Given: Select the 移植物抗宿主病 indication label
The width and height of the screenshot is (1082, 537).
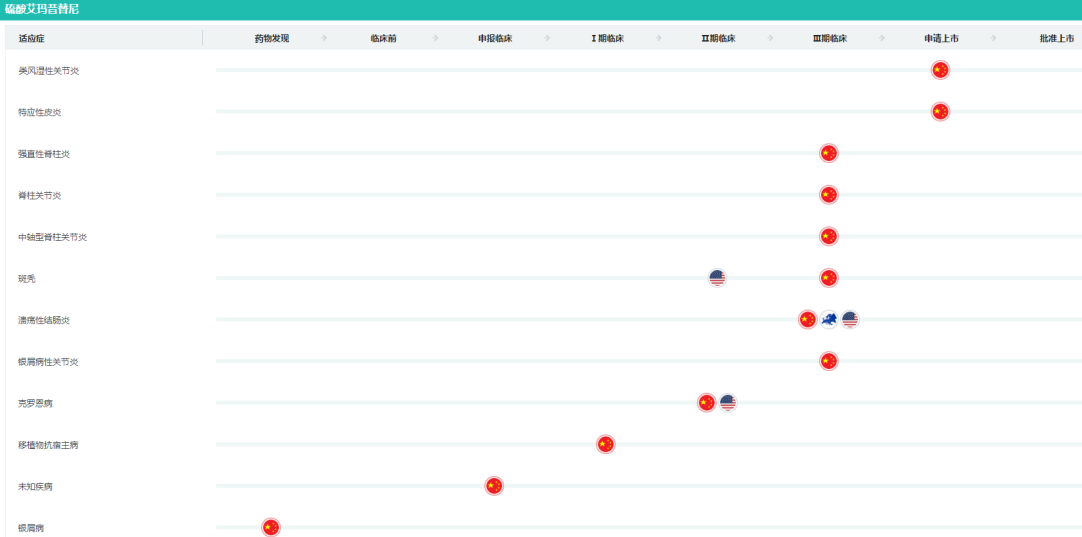Looking at the screenshot, I should [48, 445].
